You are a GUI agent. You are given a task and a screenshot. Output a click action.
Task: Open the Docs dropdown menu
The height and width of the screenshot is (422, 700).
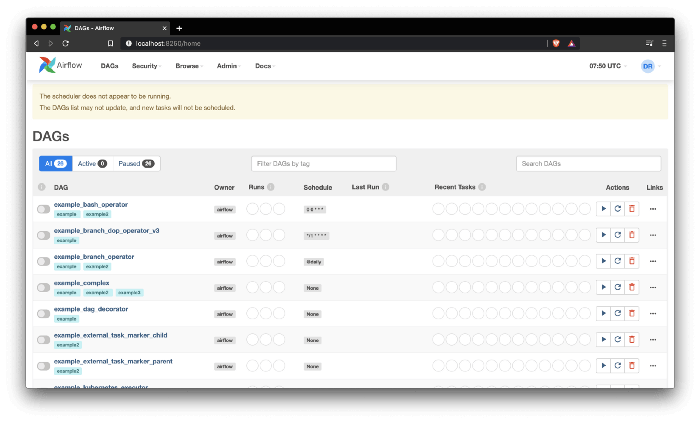(265, 66)
